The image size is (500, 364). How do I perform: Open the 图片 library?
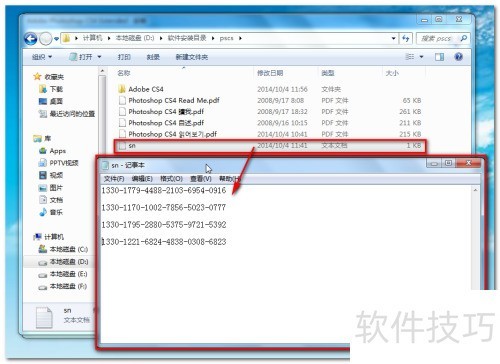51,188
